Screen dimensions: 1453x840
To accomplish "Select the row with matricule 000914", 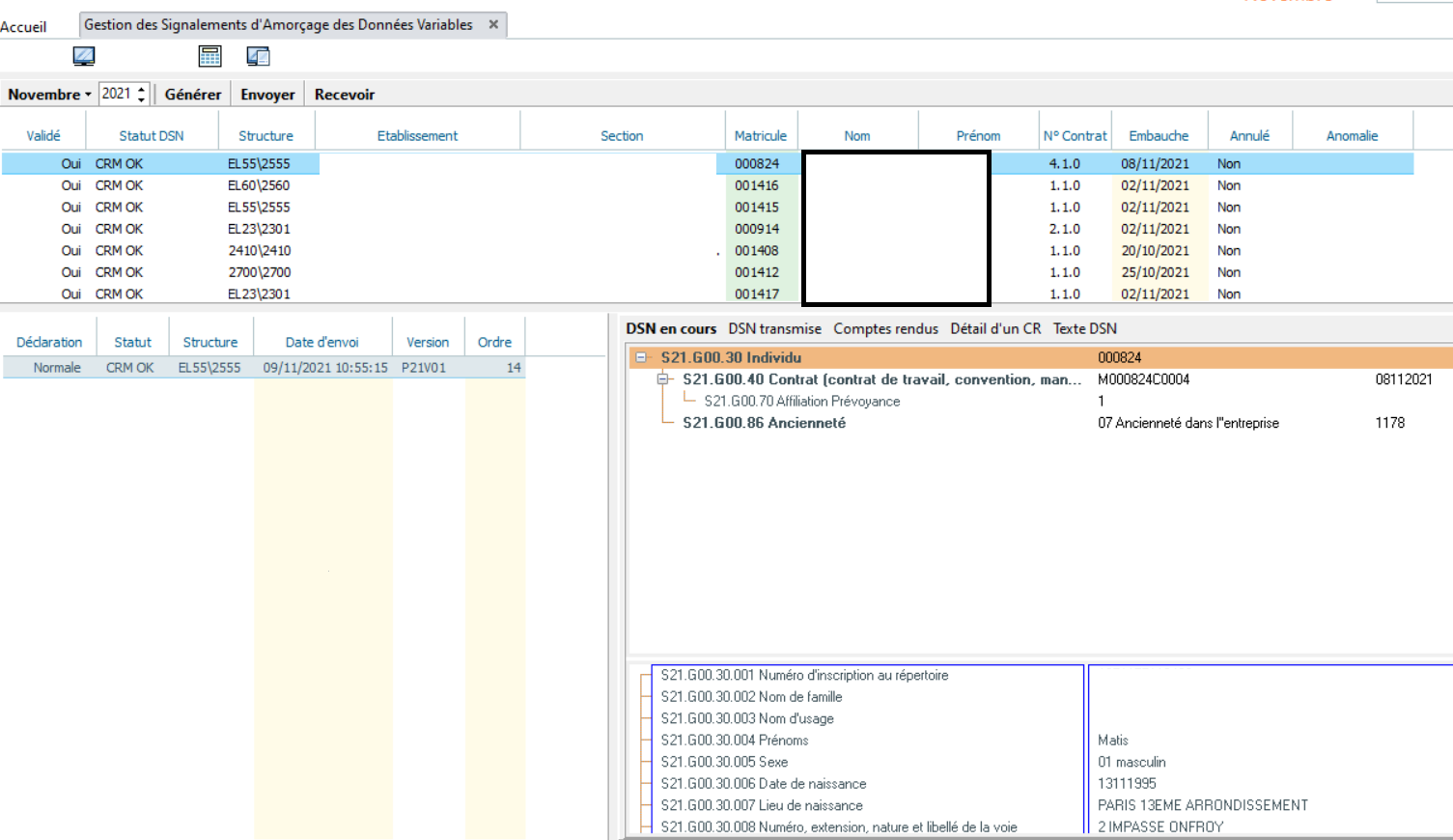I will (707, 229).
